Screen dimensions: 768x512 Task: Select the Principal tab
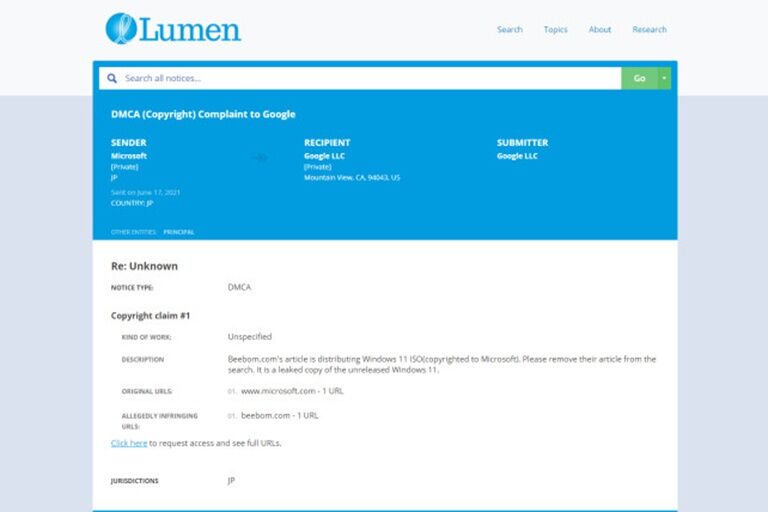coord(179,232)
